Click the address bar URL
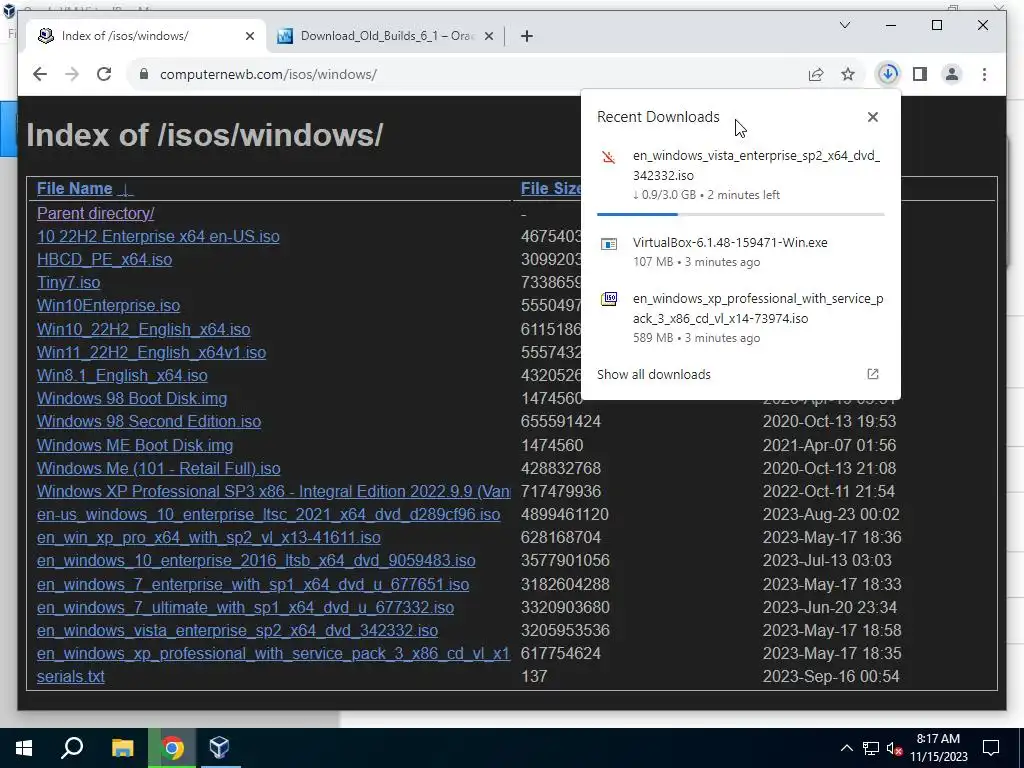1024x768 pixels. click(268, 74)
